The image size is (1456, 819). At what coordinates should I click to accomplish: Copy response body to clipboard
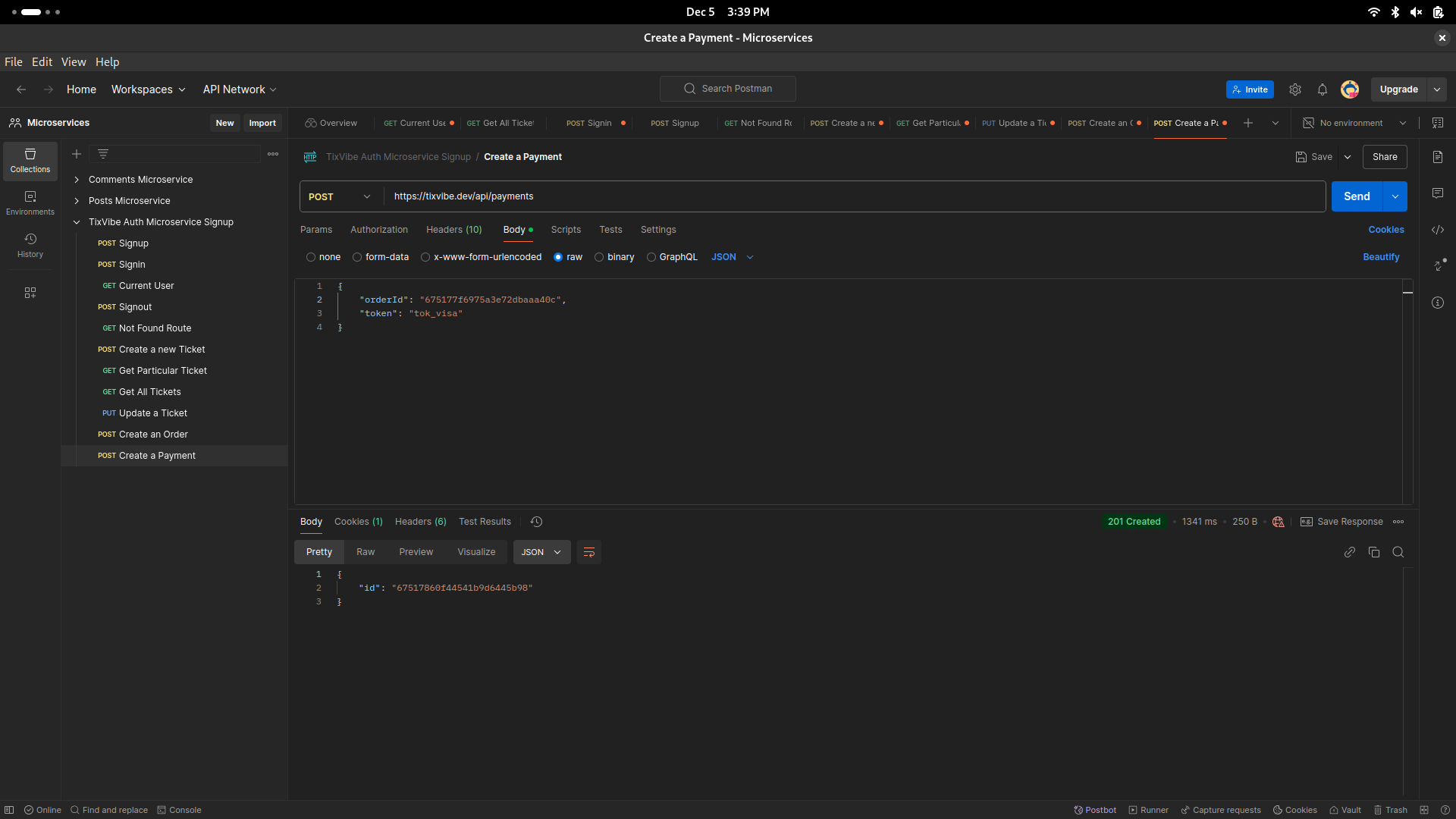click(1374, 552)
